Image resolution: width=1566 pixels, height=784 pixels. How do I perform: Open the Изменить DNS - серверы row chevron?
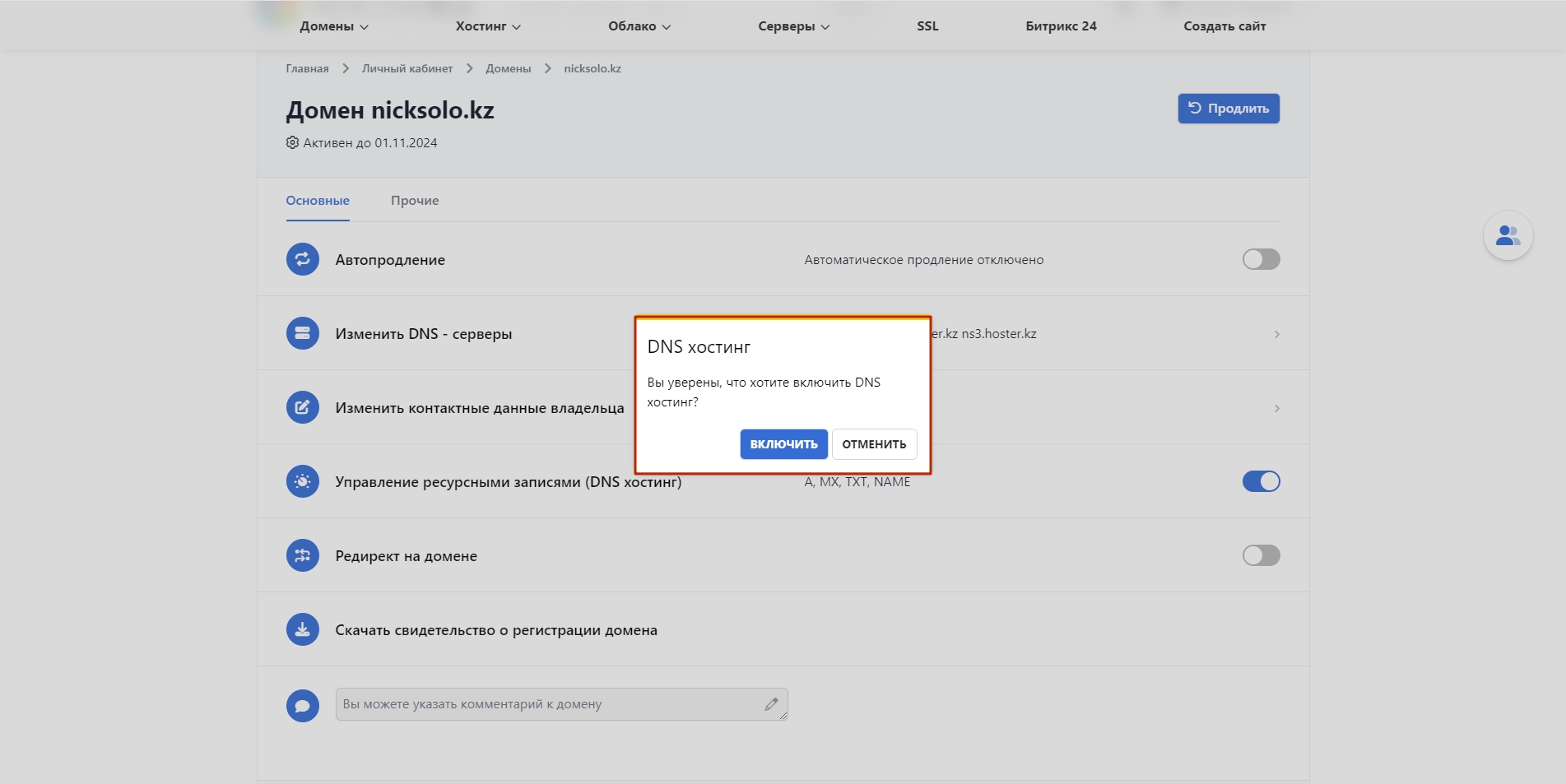[x=1276, y=334]
